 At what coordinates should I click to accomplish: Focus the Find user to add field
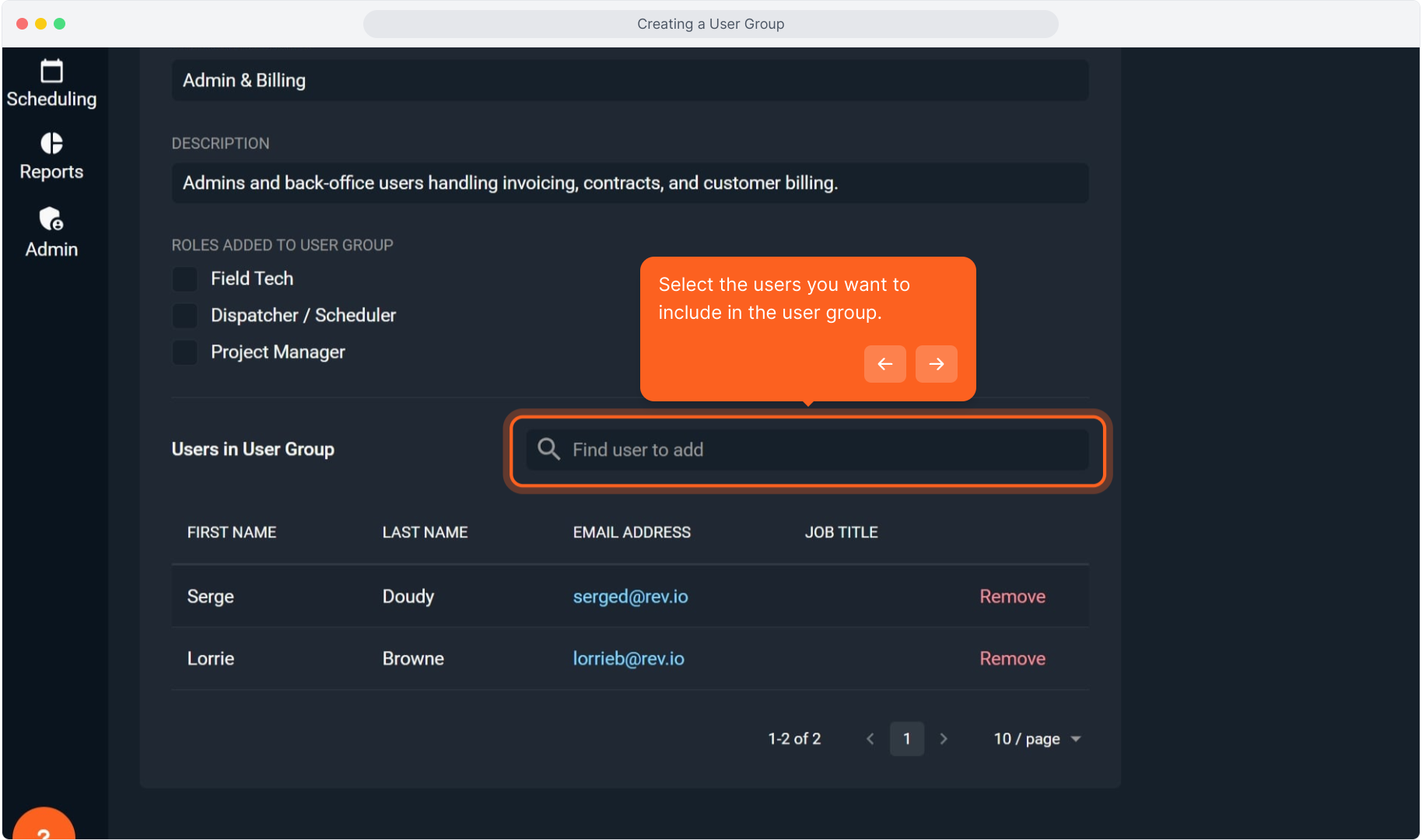pyautogui.click(x=817, y=450)
